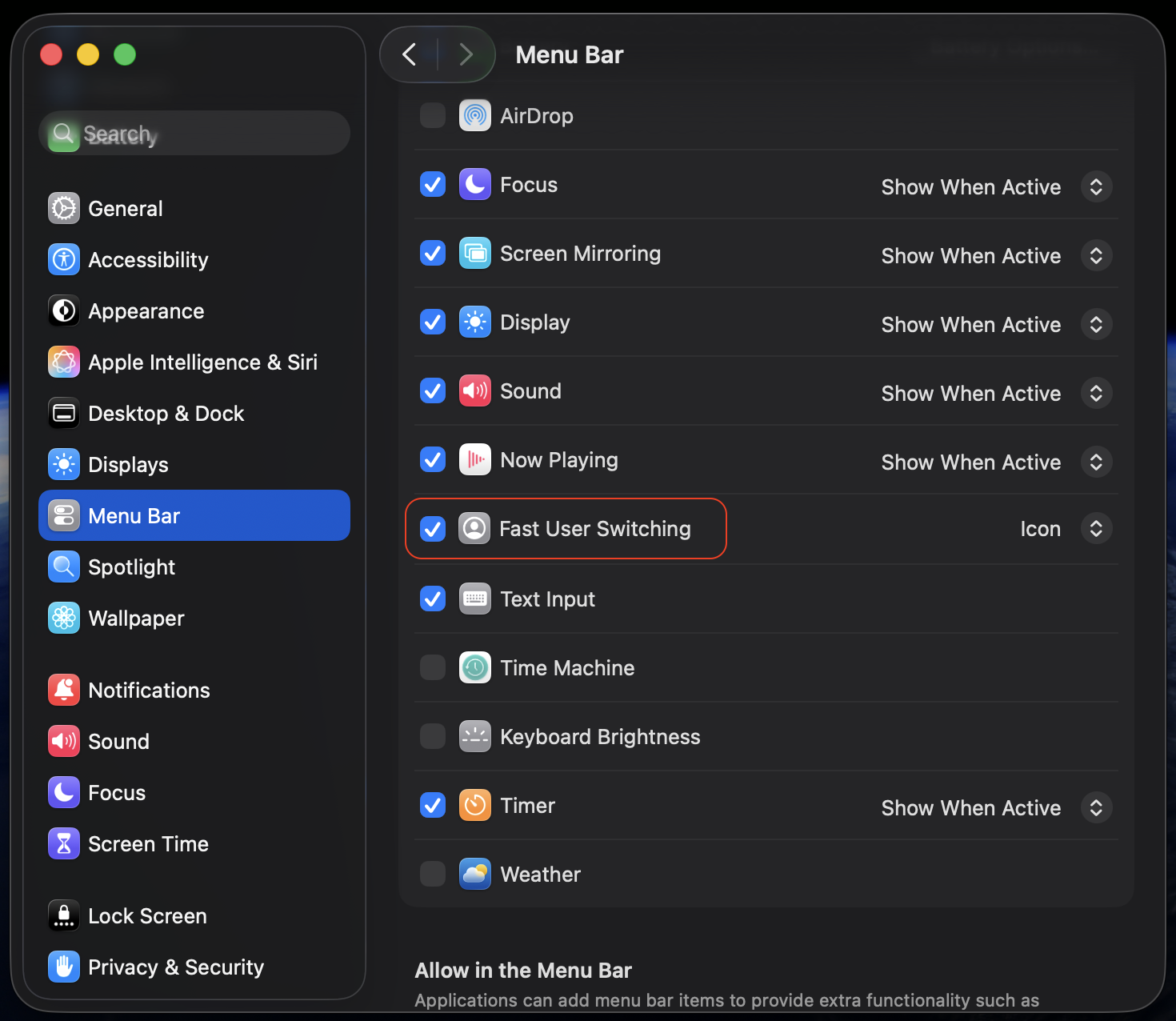The width and height of the screenshot is (1176, 1021).
Task: Click the red Sound speaker icon in Menu Bar list
Action: pos(475,391)
